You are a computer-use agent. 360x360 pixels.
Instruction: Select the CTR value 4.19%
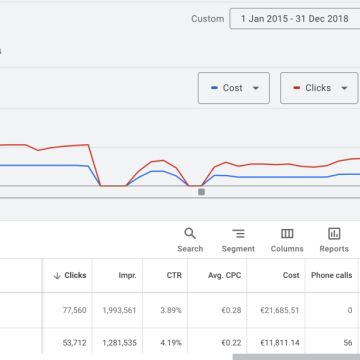(171, 342)
